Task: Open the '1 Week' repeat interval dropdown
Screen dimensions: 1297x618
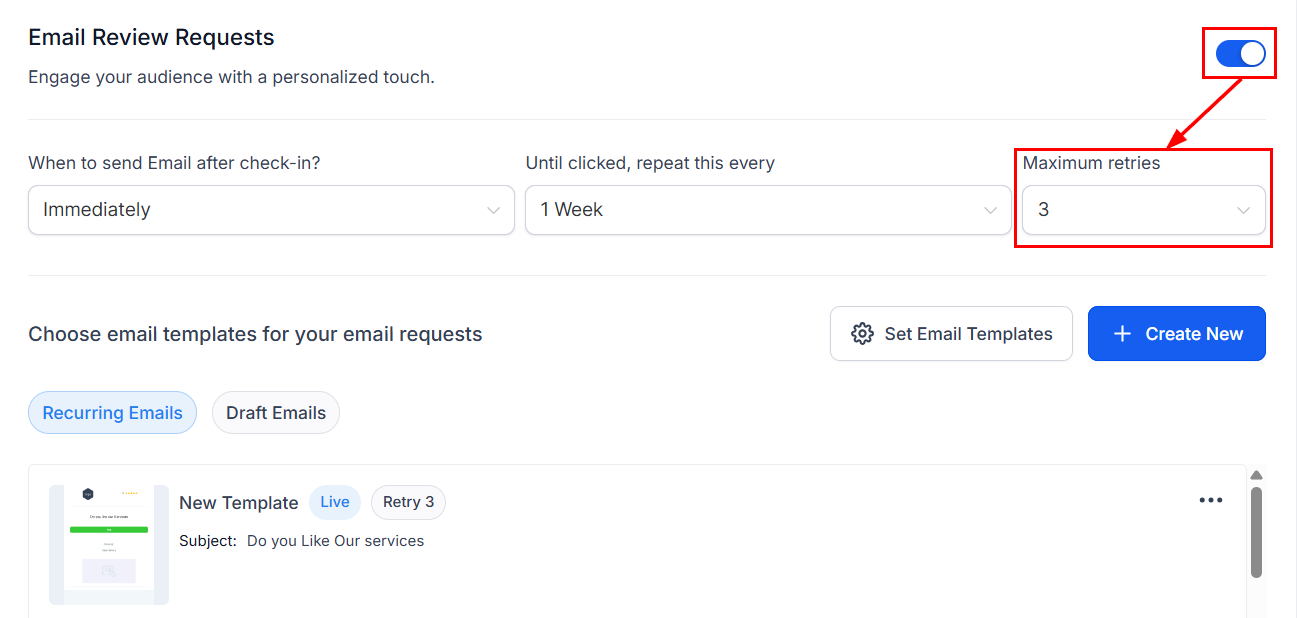Action: [x=767, y=210]
